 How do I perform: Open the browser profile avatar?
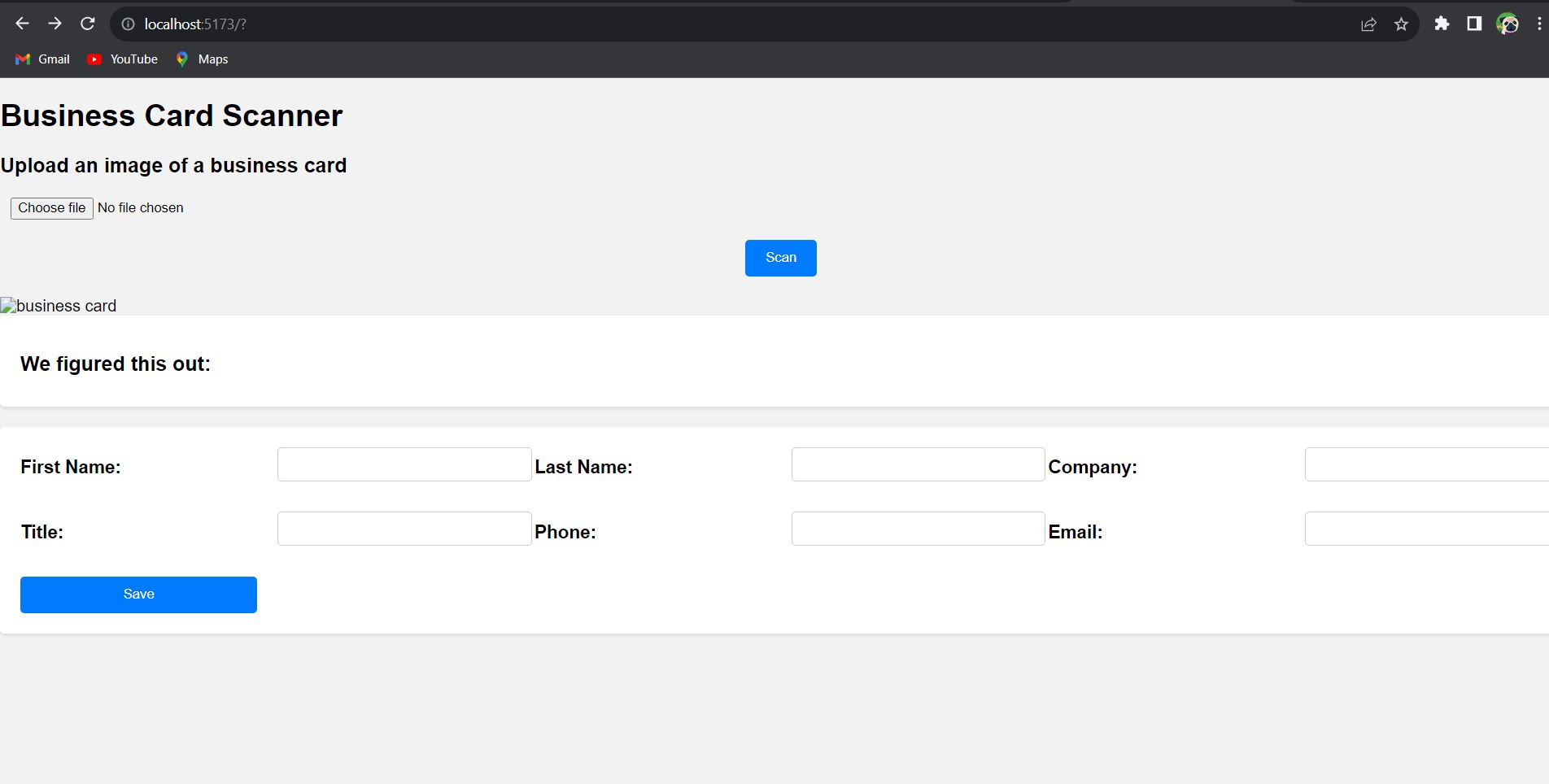point(1509,24)
